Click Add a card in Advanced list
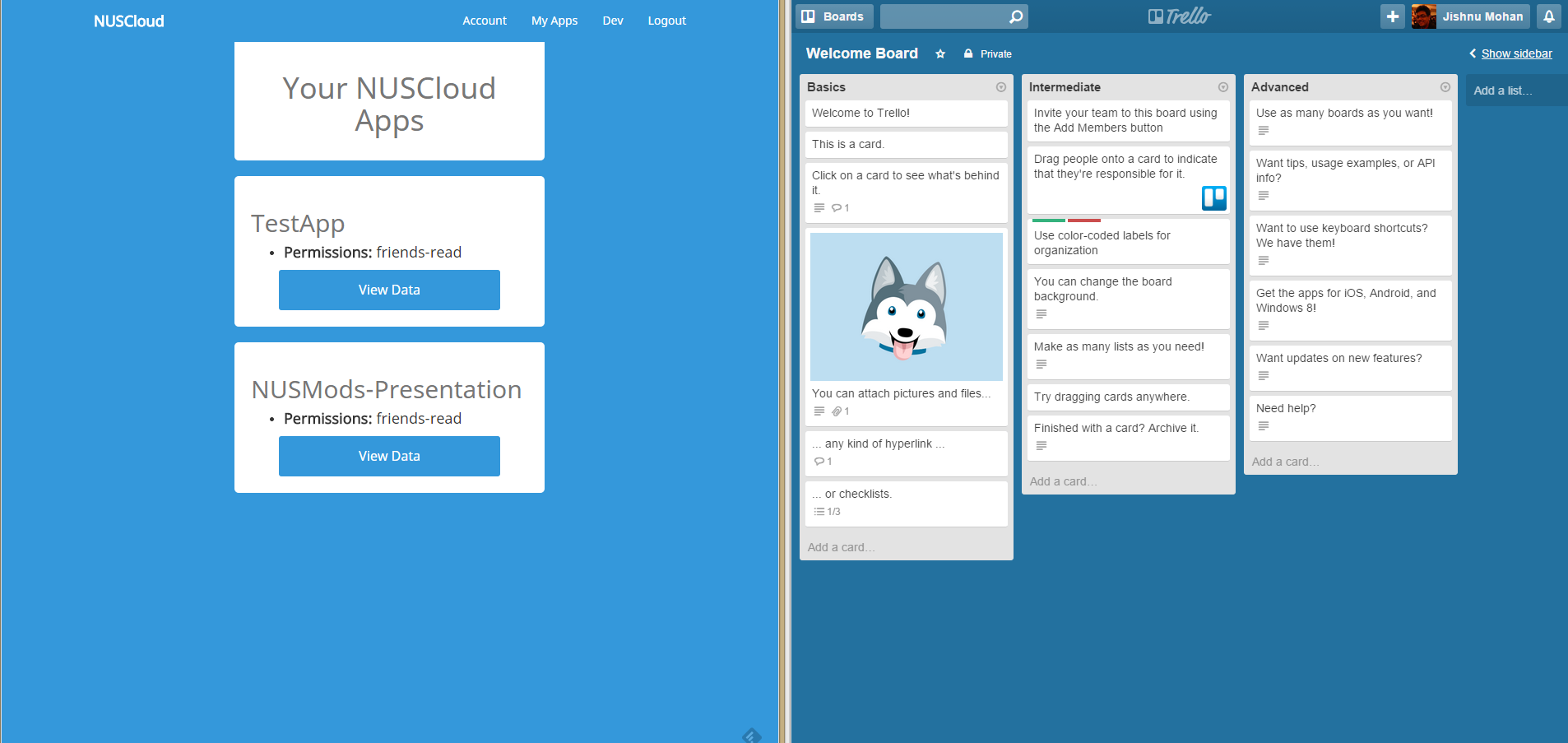Viewport: 1568px width, 743px height. pyautogui.click(x=1286, y=462)
